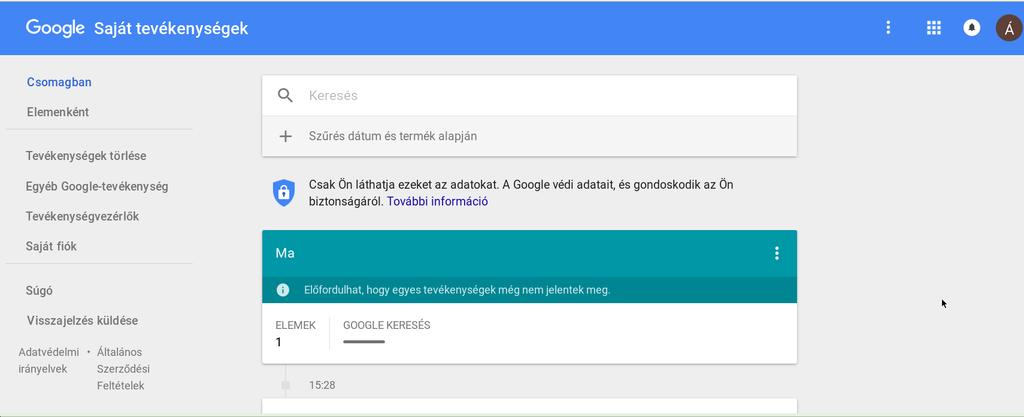Go to Saját fiók
The height and width of the screenshot is (417, 1024).
[x=51, y=247]
